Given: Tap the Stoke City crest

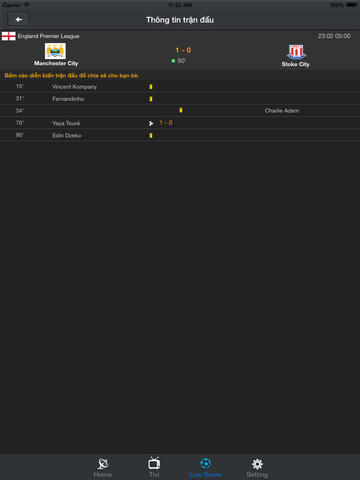Looking at the screenshot, I should coord(296,52).
